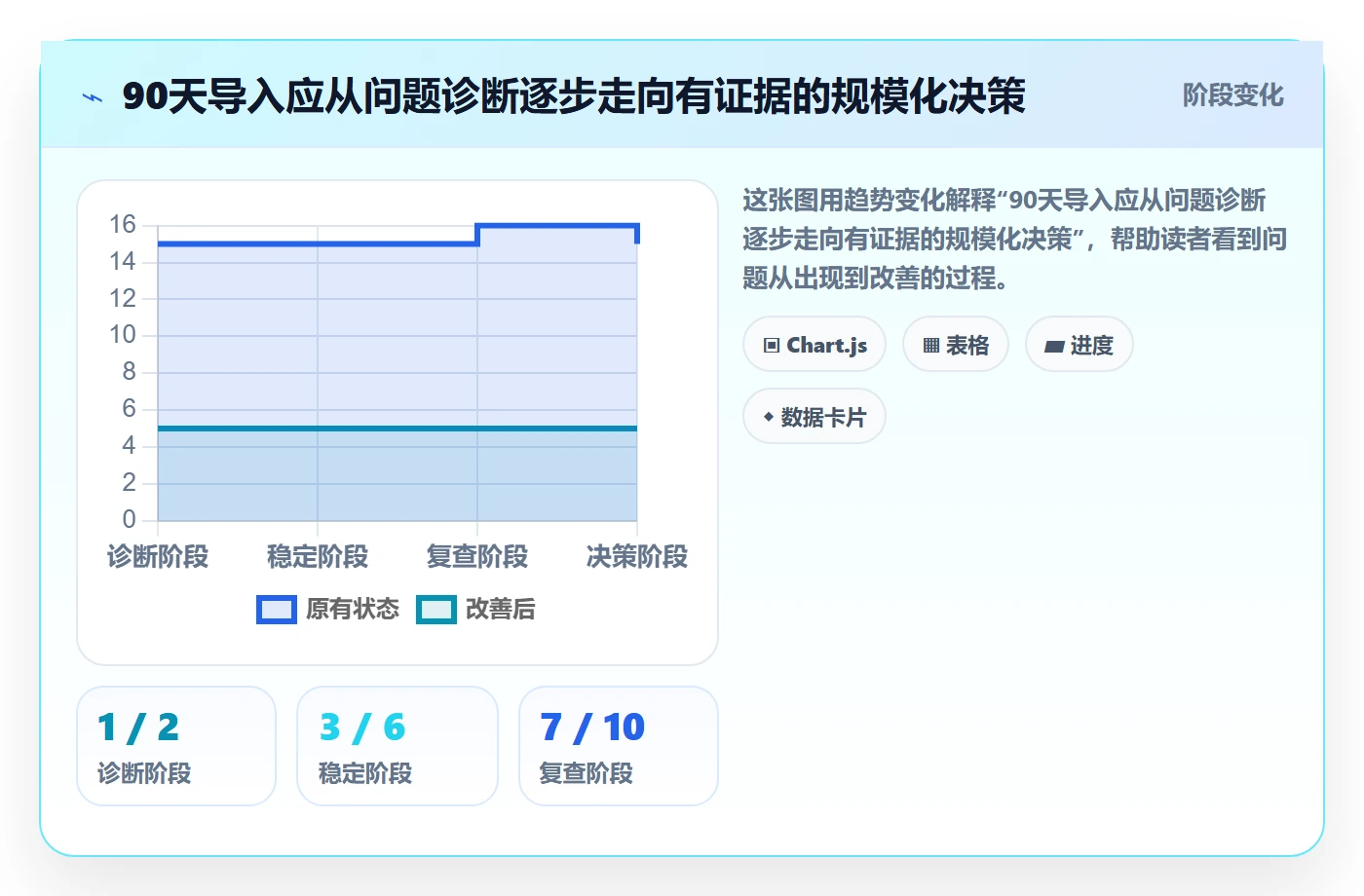This screenshot has height=896, width=1364.
Task: Open the 3 / 6 稳定阶段 data card
Action: click(x=398, y=746)
